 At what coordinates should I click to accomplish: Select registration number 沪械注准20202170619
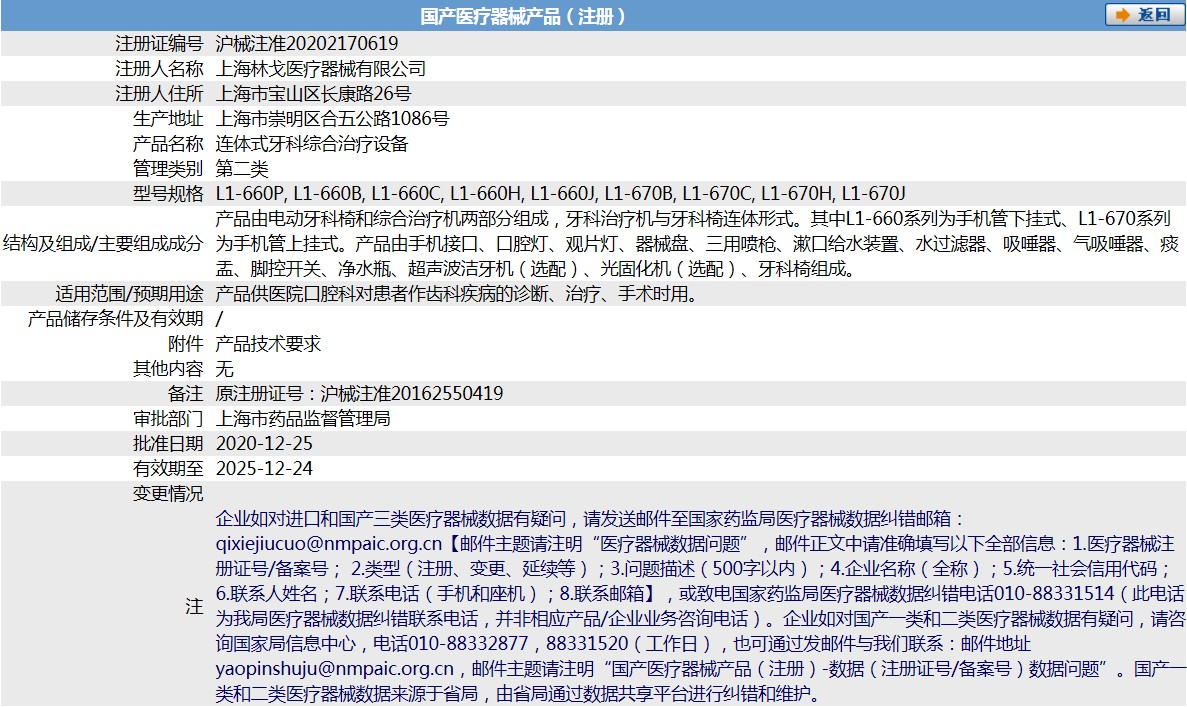click(303, 43)
